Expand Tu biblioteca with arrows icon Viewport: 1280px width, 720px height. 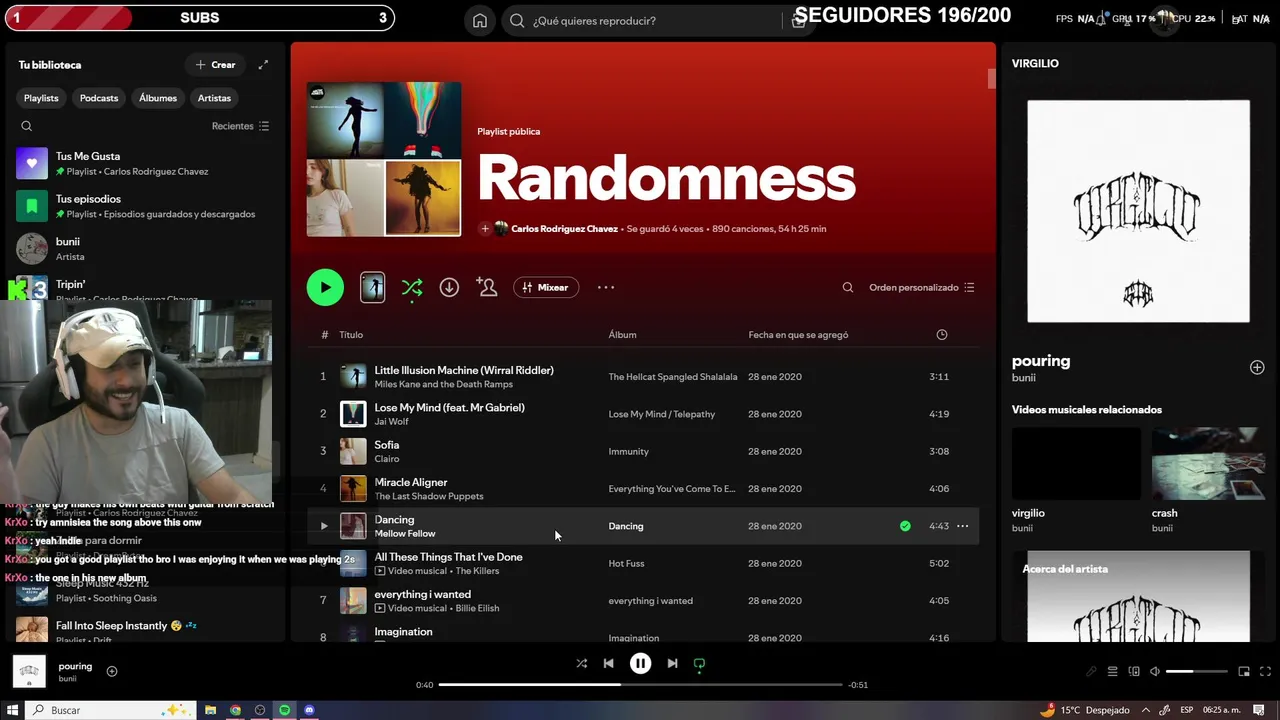click(263, 65)
